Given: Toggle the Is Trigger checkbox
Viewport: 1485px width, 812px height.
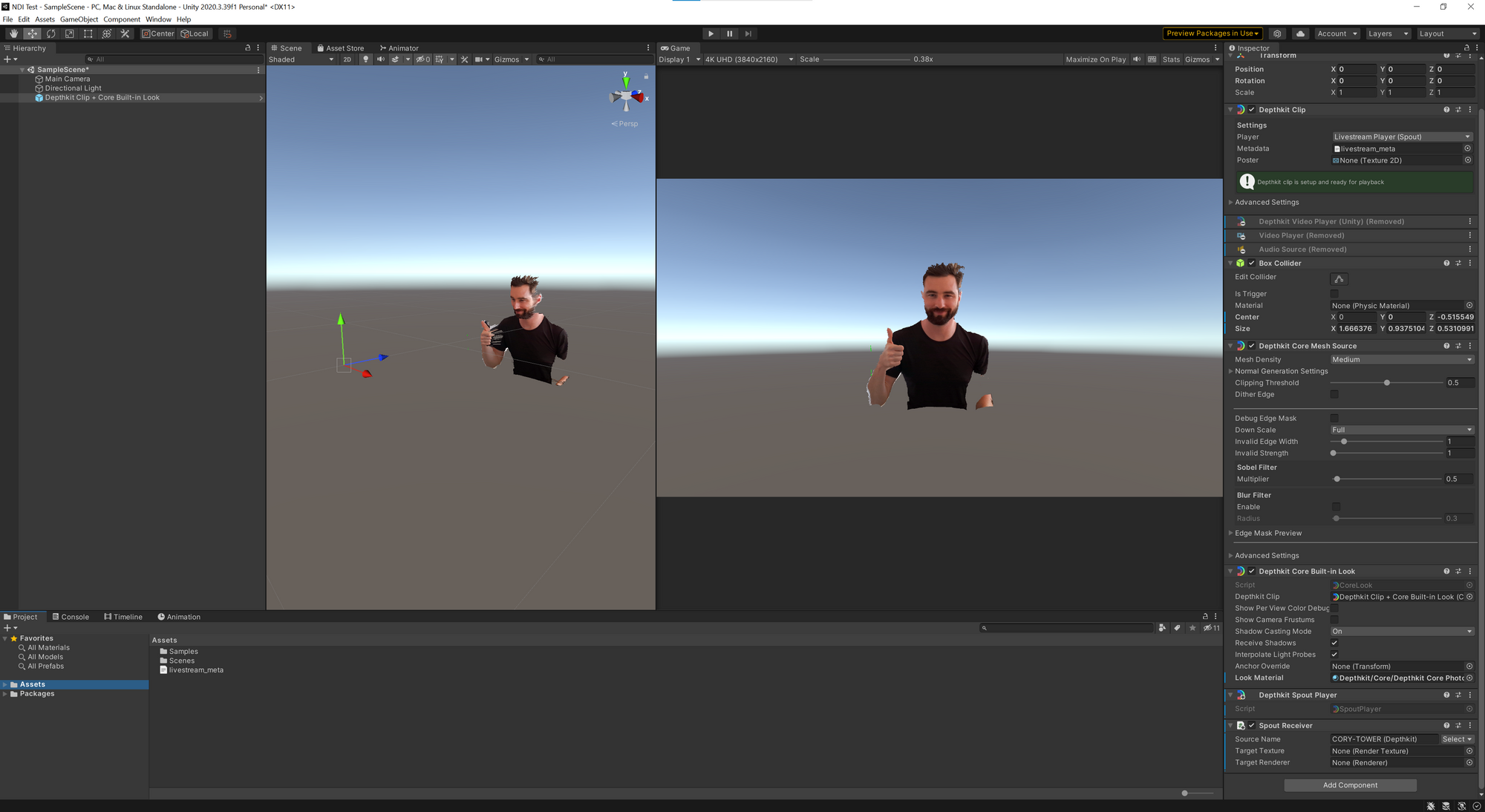Looking at the screenshot, I should (x=1334, y=294).
